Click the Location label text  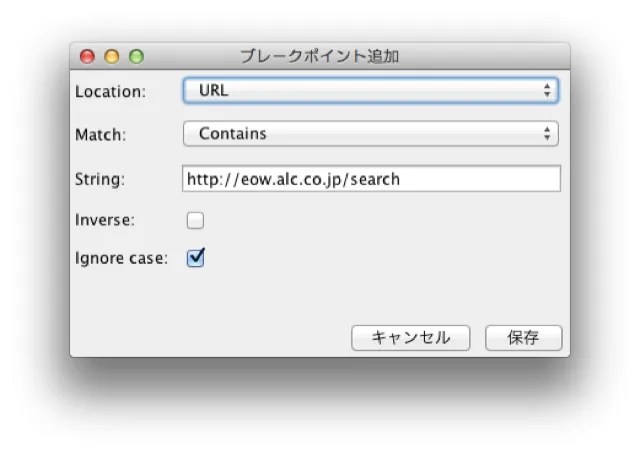coord(110,91)
